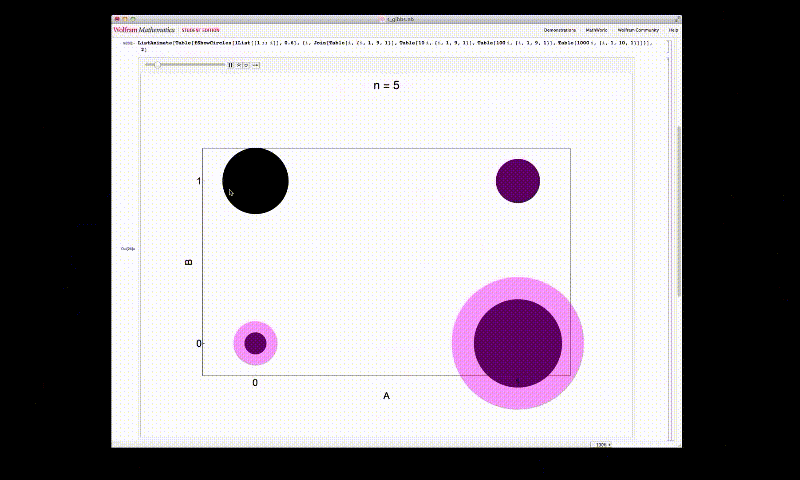
Task: Open the MathWorld link
Action: coord(596,30)
